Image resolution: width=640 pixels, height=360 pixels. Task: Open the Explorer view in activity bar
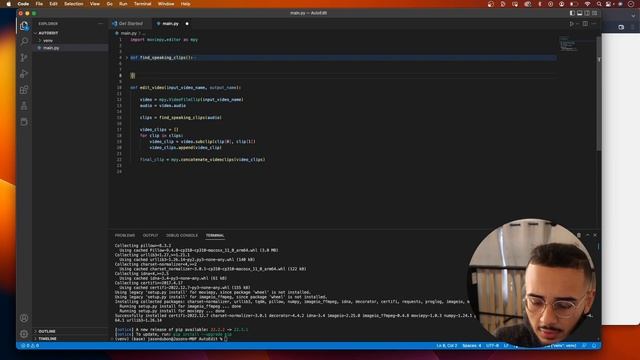(24, 26)
